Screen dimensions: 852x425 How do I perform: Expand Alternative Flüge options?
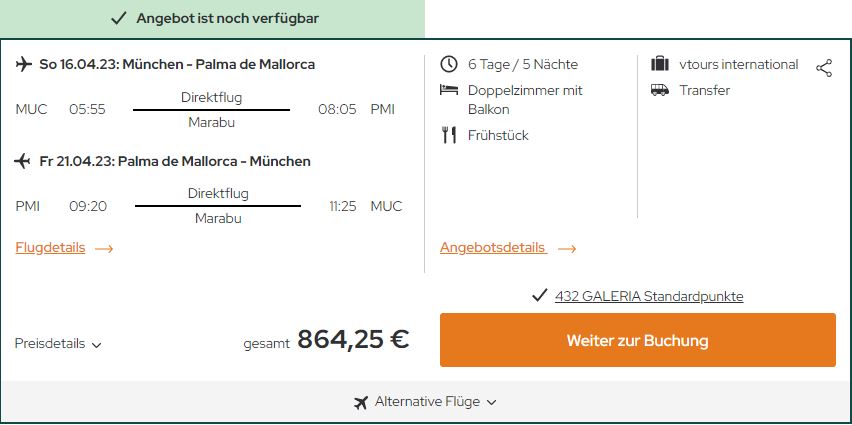(425, 402)
